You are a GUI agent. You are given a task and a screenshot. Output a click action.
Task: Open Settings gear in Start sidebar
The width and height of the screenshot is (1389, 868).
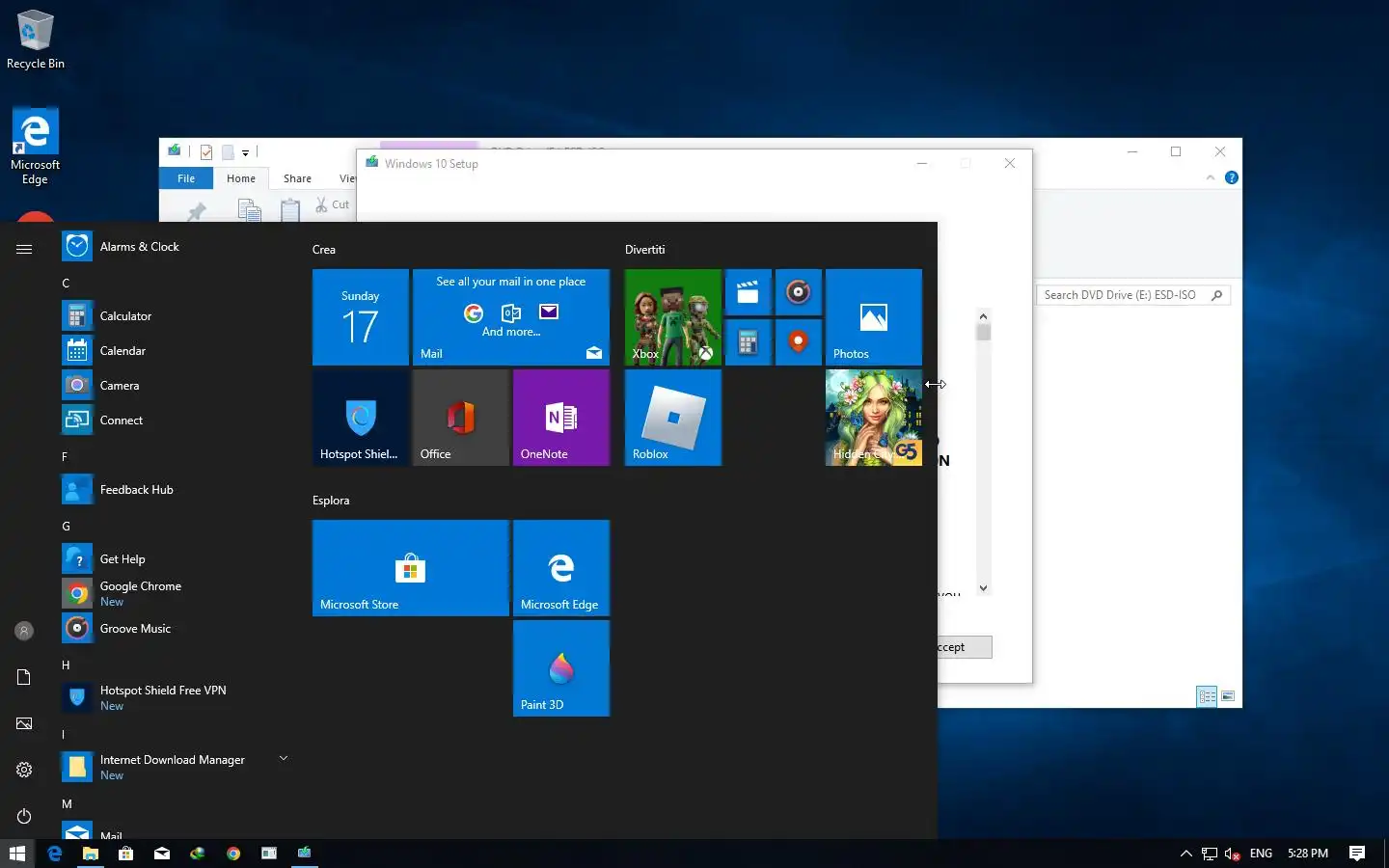point(24,770)
